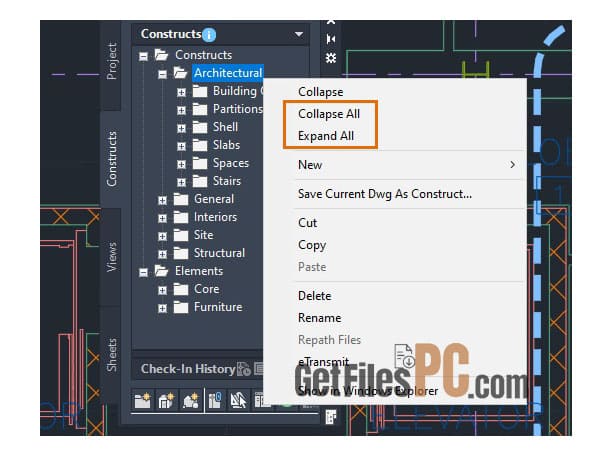The image size is (610, 454).
Task: Collapse the Elements node minus box
Action: click(143, 272)
